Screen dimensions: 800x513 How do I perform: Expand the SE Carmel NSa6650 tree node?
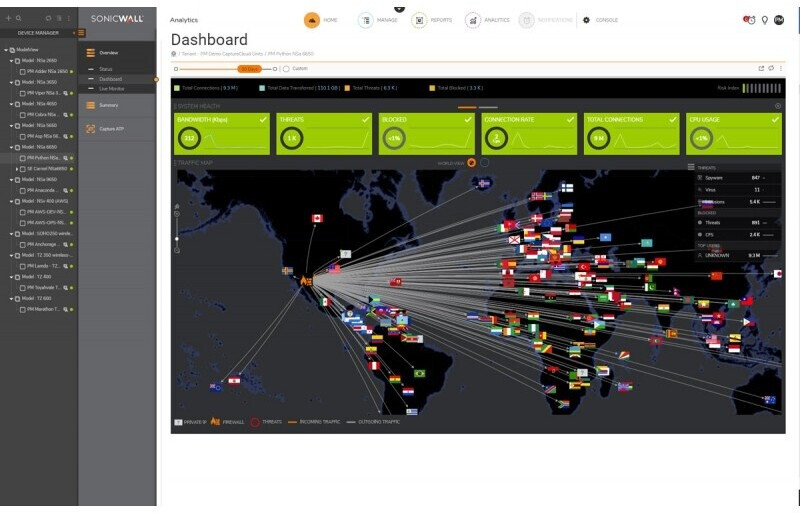[16, 168]
